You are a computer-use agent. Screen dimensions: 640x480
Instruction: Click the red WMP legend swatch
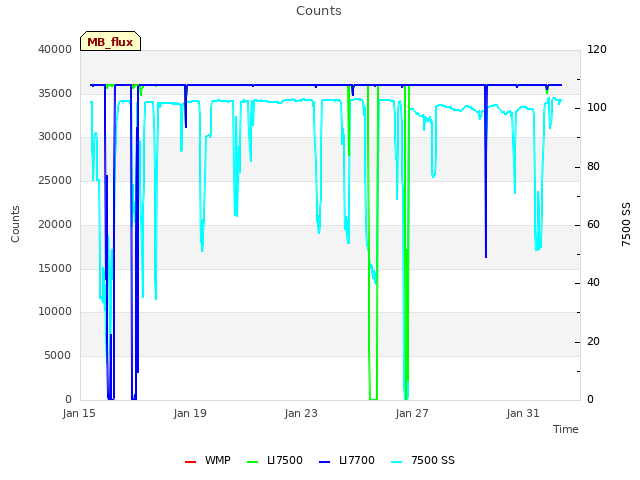click(x=191, y=462)
